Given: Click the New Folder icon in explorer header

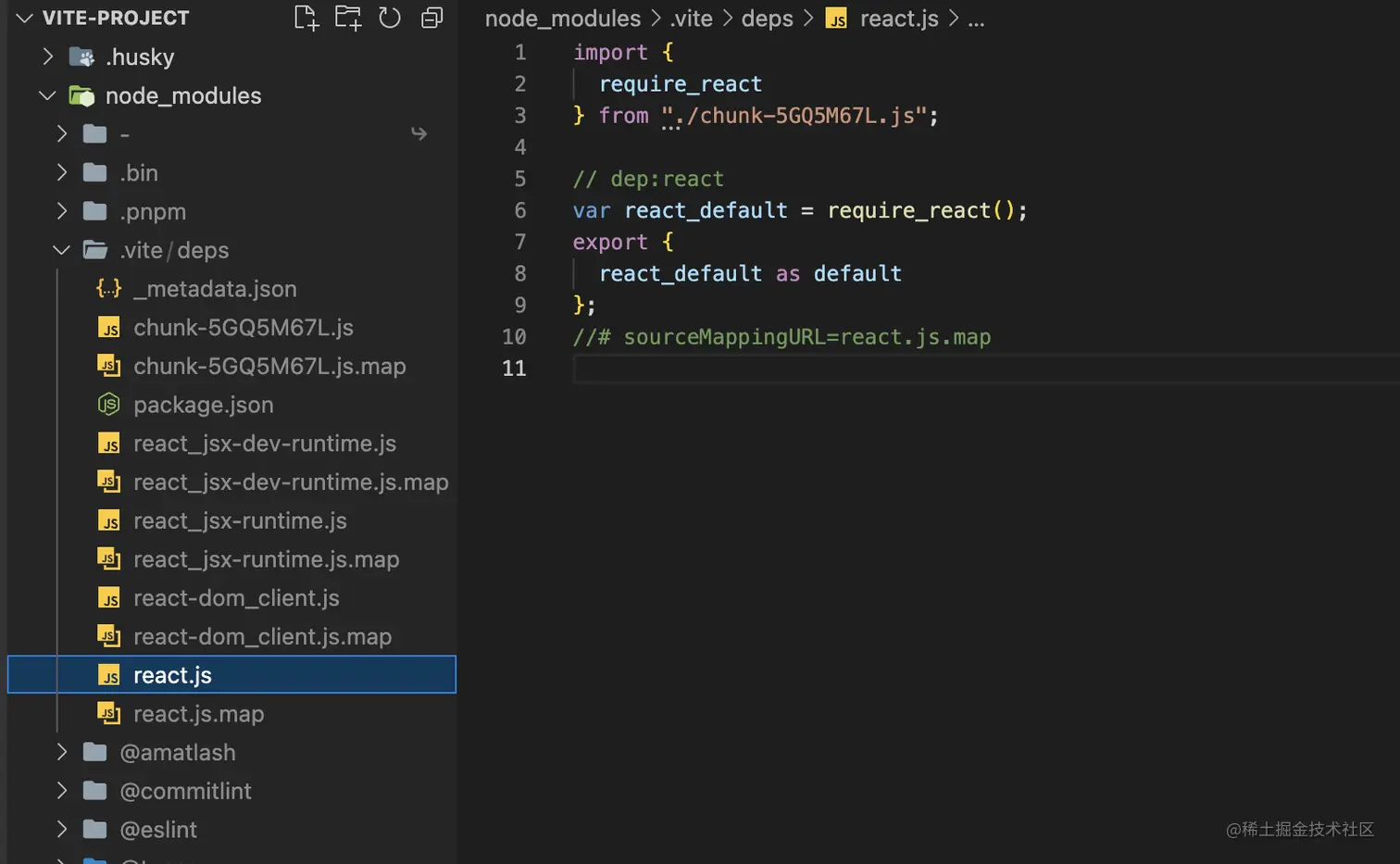Looking at the screenshot, I should [348, 18].
